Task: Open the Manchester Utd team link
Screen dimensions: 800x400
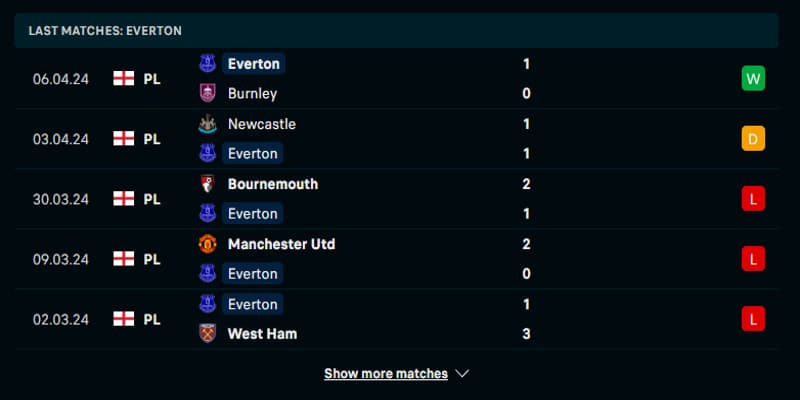Action: pyautogui.click(x=281, y=244)
